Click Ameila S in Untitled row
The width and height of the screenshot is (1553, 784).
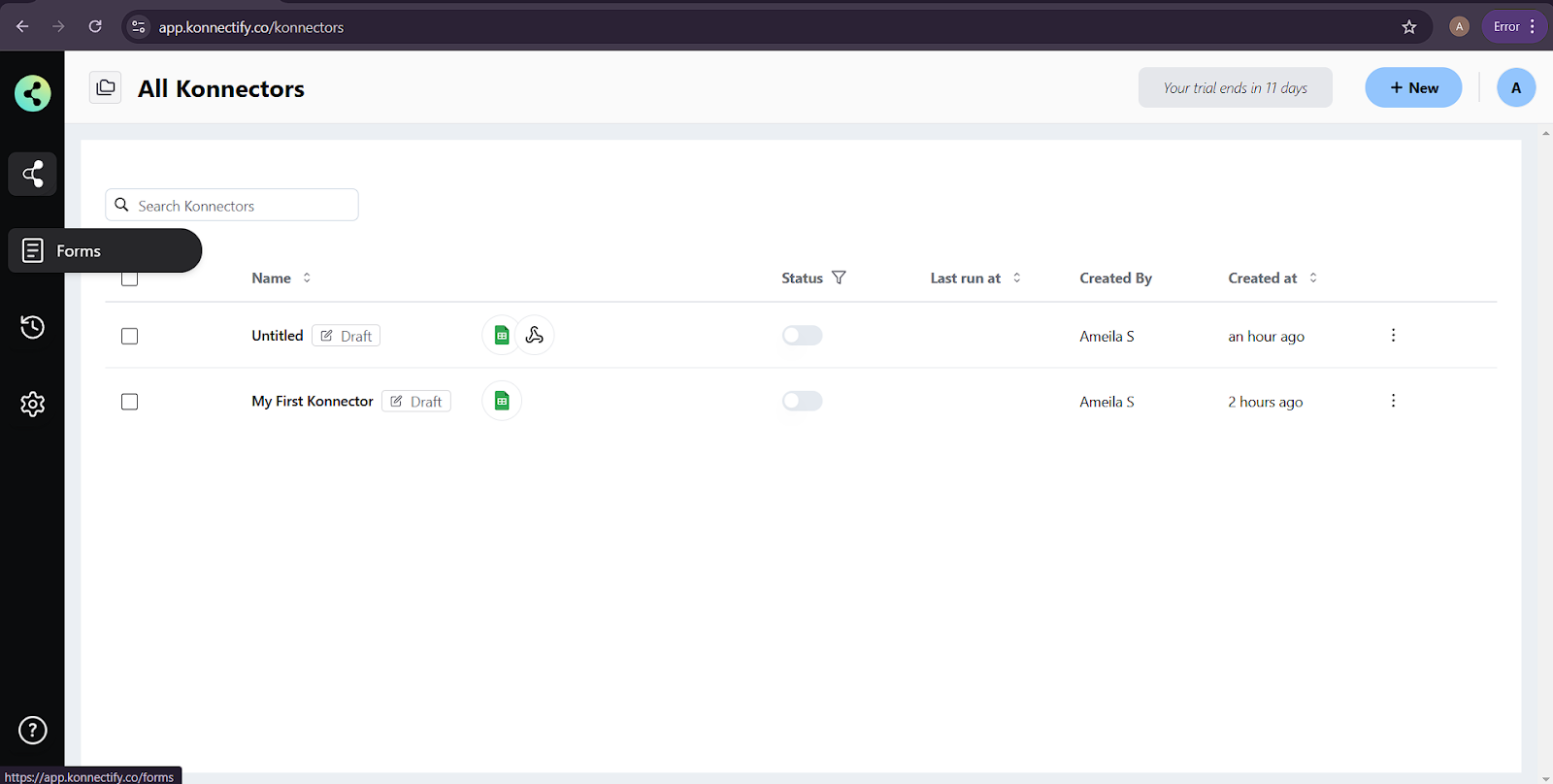[1107, 336]
